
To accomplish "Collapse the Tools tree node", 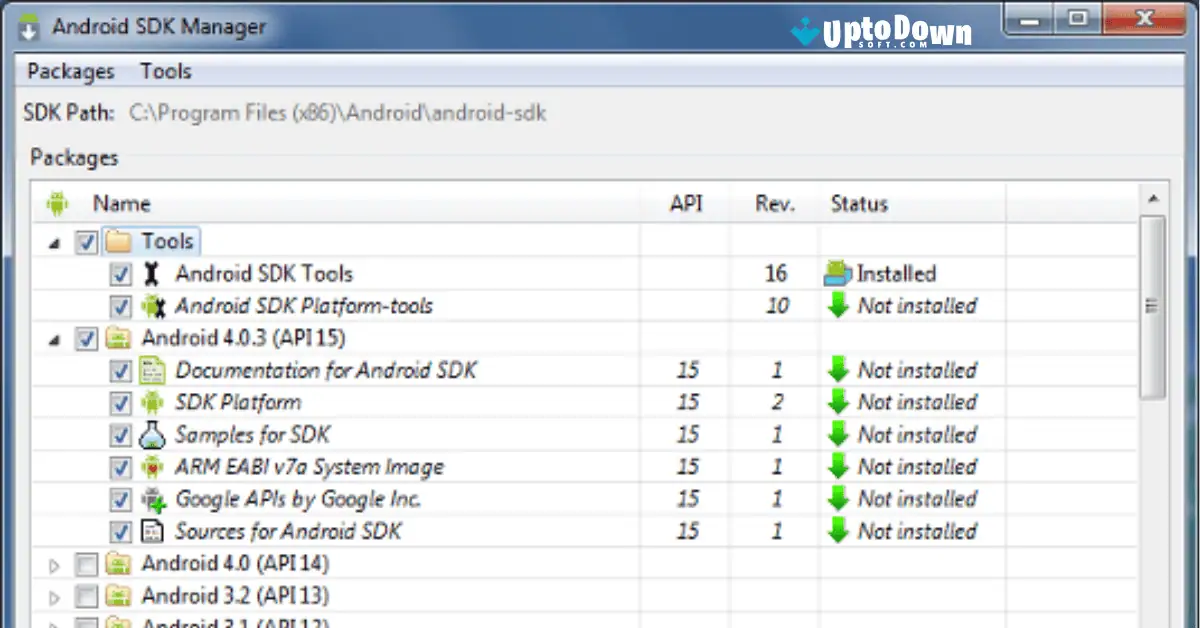I will pos(55,241).
